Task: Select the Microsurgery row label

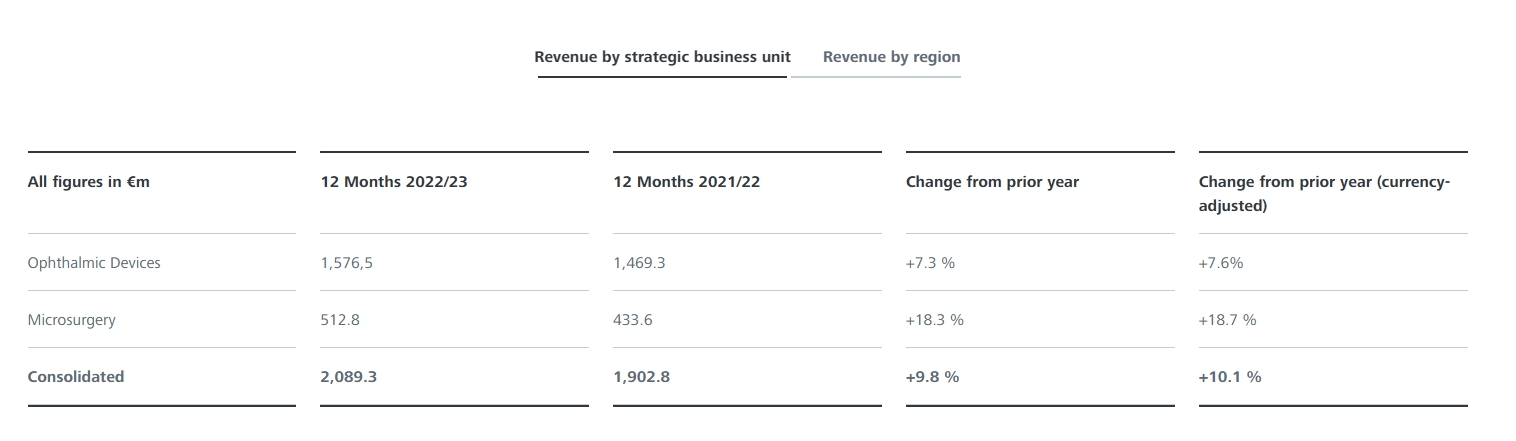Action: coord(71,320)
